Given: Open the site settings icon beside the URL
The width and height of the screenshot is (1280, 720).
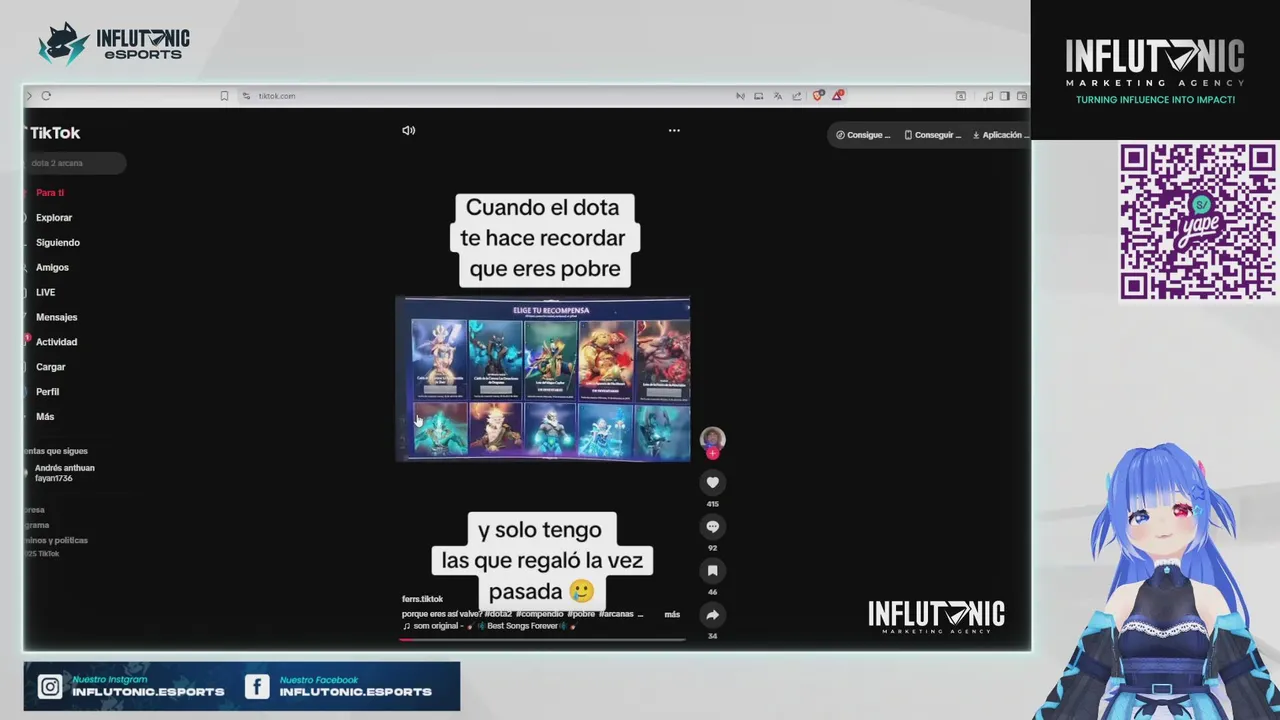Looking at the screenshot, I should tap(246, 96).
